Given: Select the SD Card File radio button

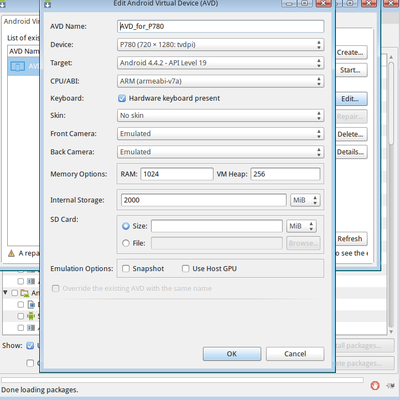Looking at the screenshot, I should pyautogui.click(x=126, y=243).
